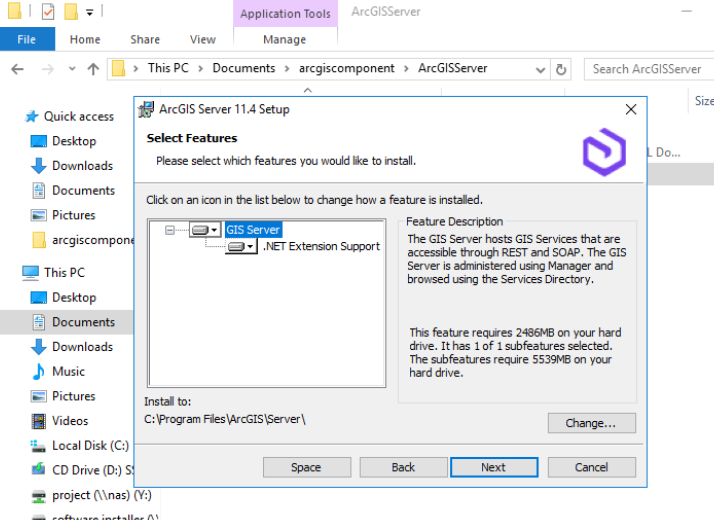Switch to the View ribbon tab
The width and height of the screenshot is (714, 520).
pyautogui.click(x=203, y=40)
